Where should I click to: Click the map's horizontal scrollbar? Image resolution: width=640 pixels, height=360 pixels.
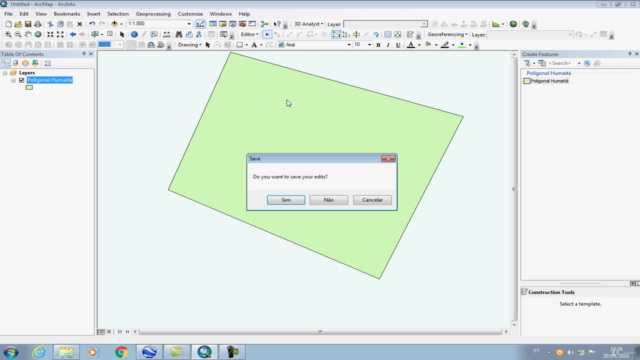click(320, 332)
